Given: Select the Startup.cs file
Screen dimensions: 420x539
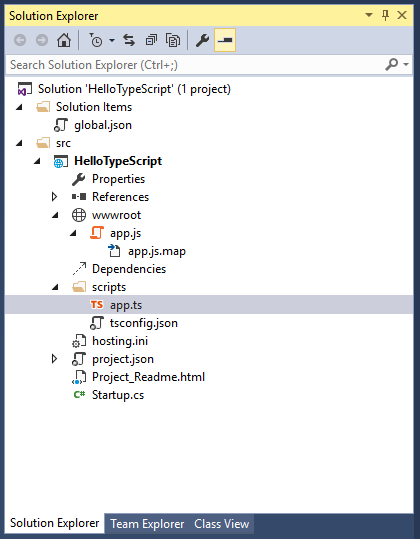Looking at the screenshot, I should pos(118,395).
